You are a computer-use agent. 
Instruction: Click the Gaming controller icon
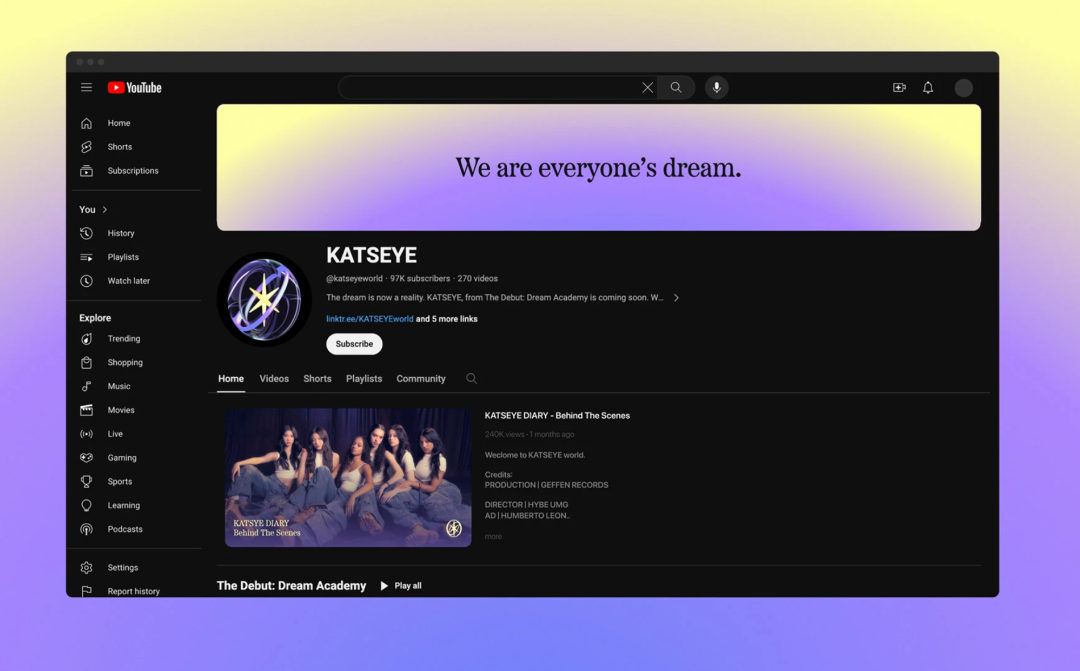(86, 457)
